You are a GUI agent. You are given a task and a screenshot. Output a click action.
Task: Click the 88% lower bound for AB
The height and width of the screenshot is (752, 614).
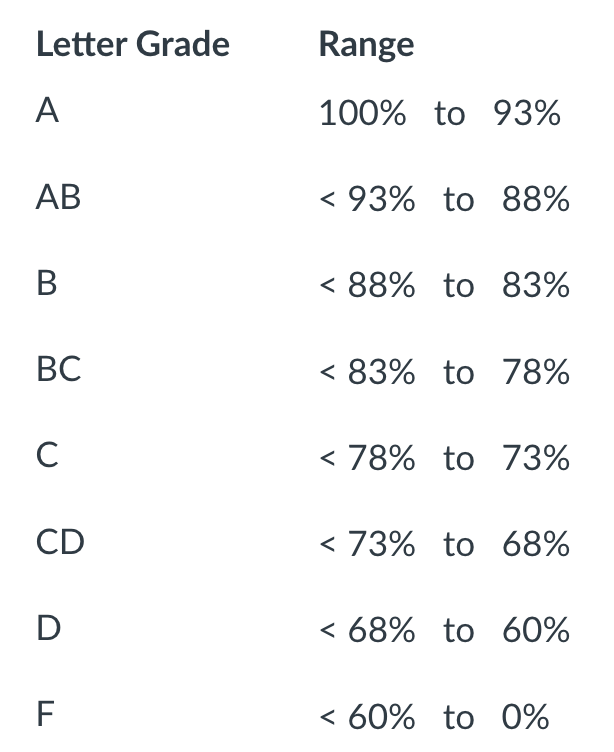536,200
